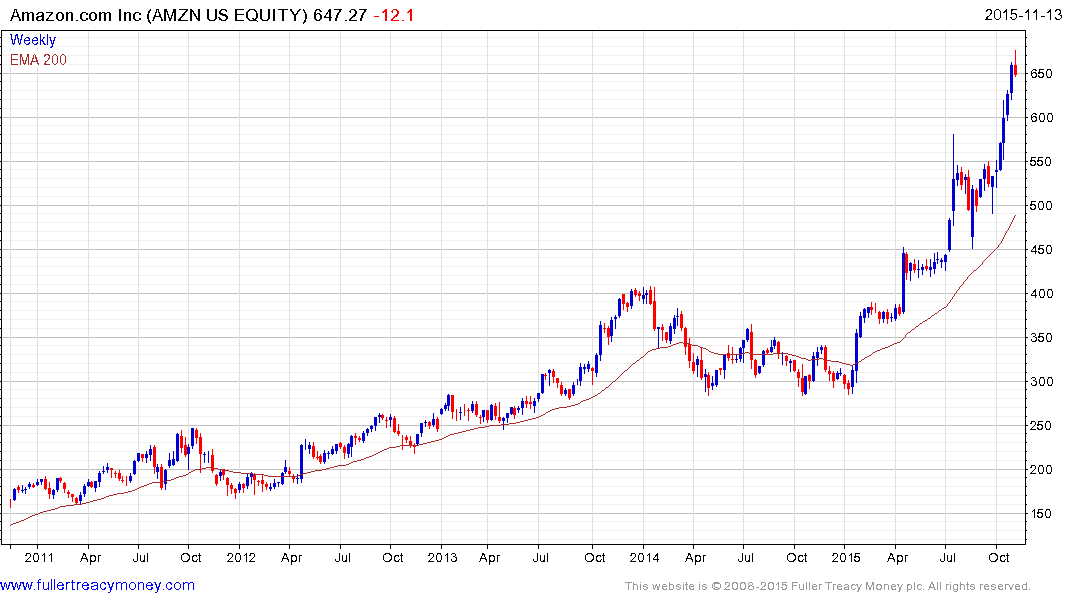Select the last price value 647.27
This screenshot has width=1075, height=600.
340,15
